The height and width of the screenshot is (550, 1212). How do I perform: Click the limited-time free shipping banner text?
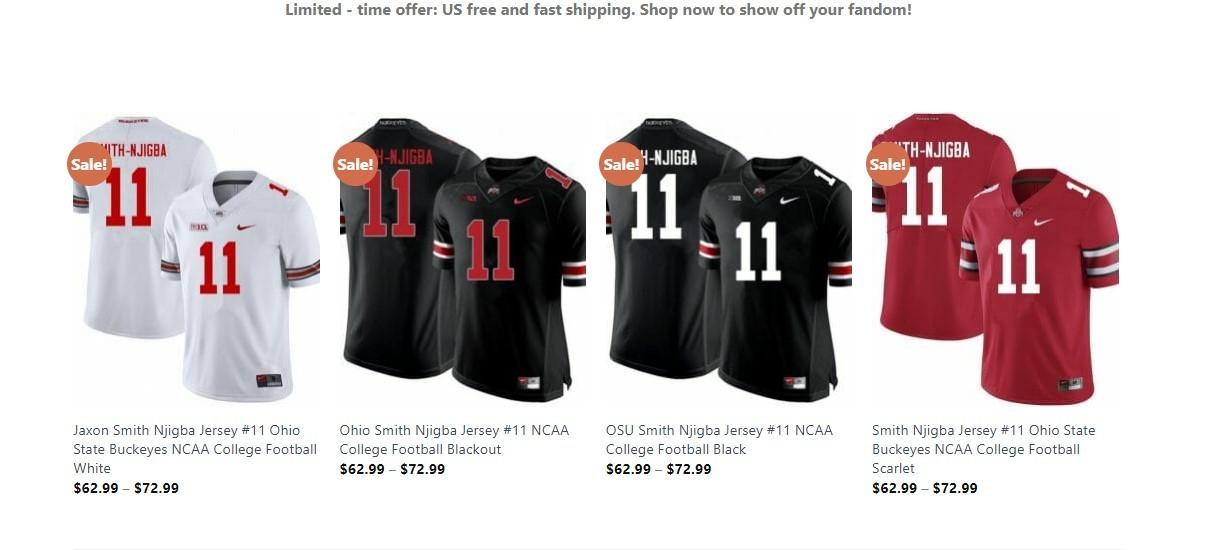(x=598, y=10)
